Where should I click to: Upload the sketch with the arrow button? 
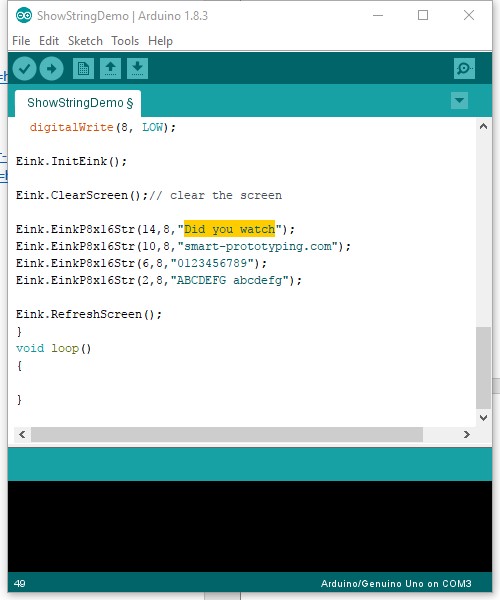click(52, 69)
